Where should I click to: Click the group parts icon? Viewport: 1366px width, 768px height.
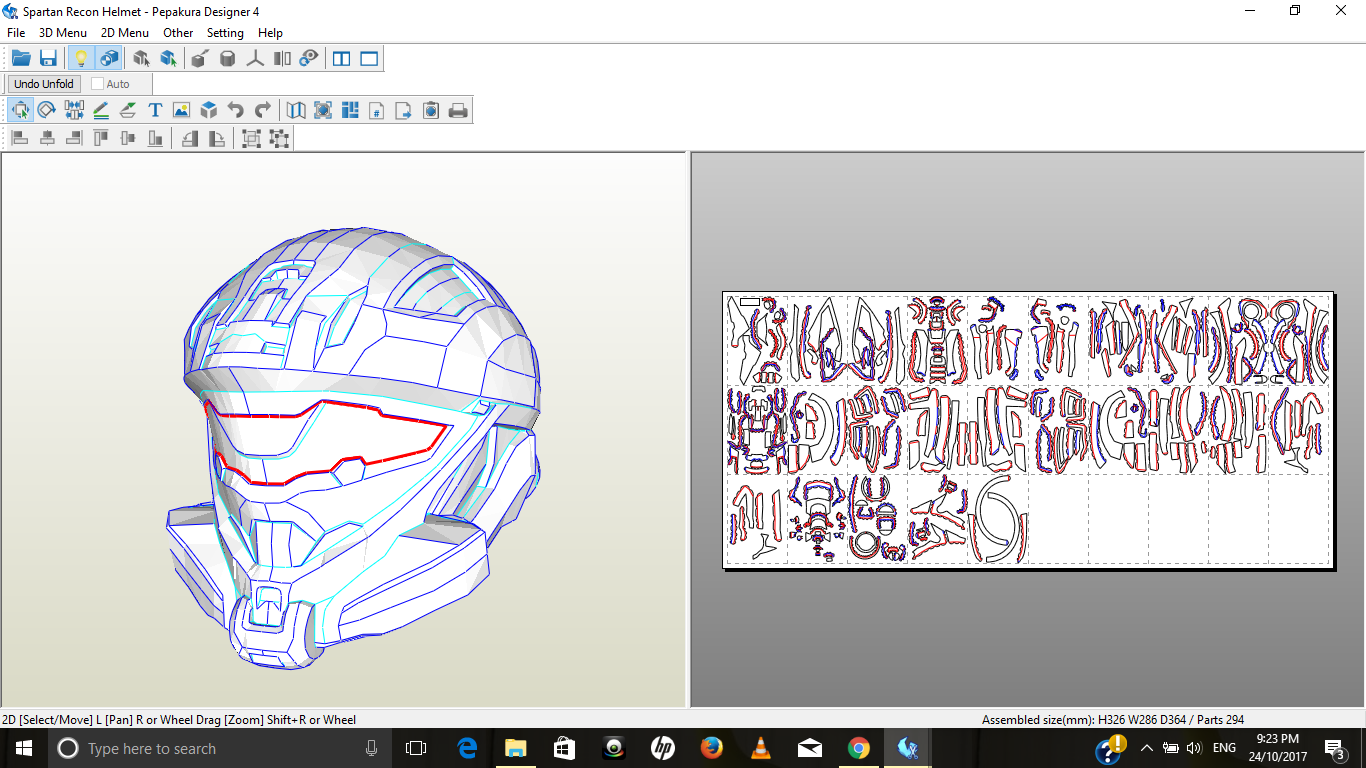[x=251, y=138]
